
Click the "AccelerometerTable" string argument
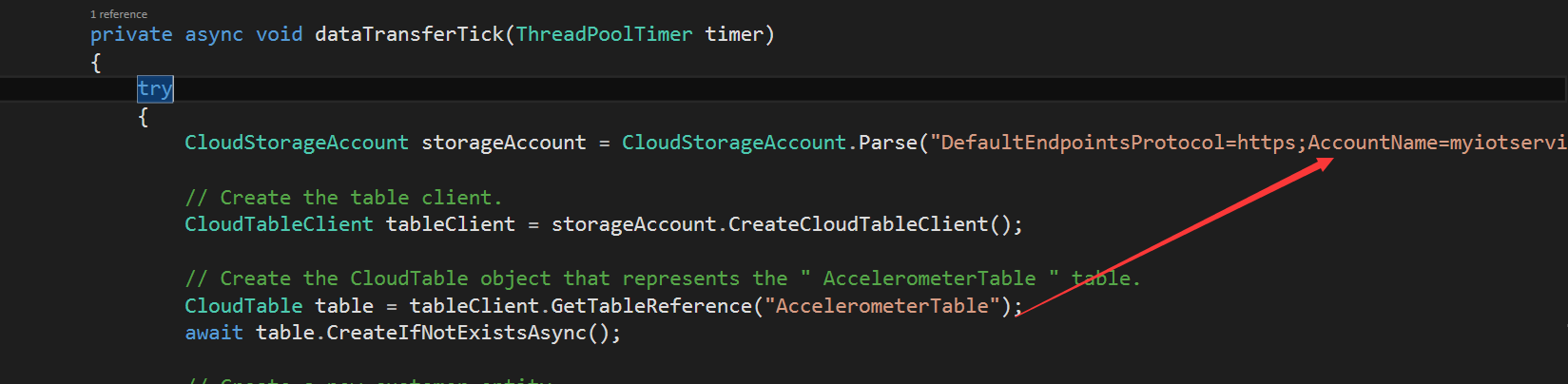point(882,306)
